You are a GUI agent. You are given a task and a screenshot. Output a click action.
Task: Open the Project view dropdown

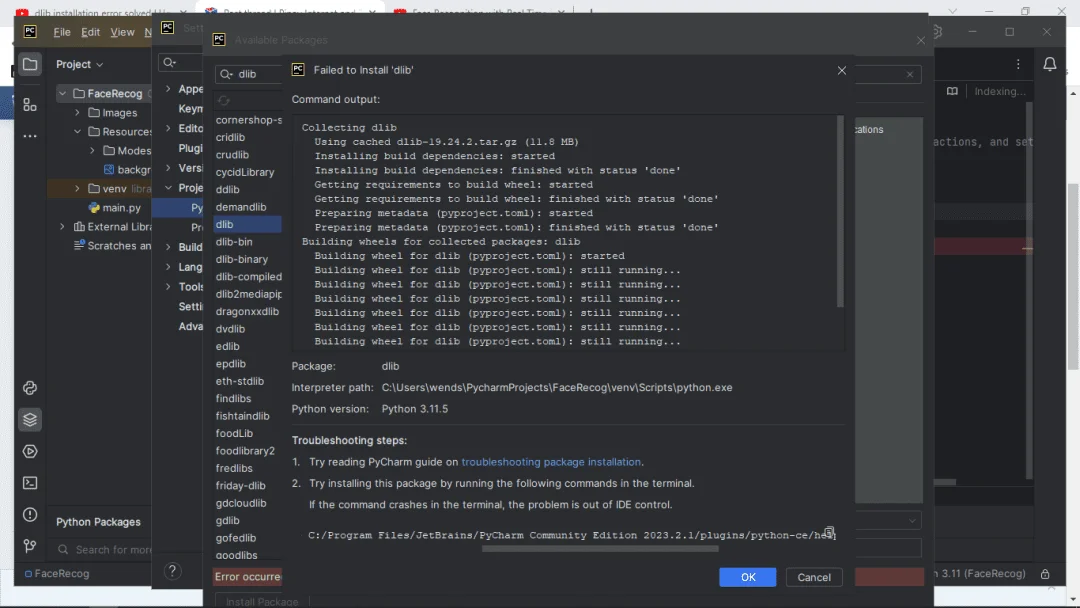tap(80, 64)
